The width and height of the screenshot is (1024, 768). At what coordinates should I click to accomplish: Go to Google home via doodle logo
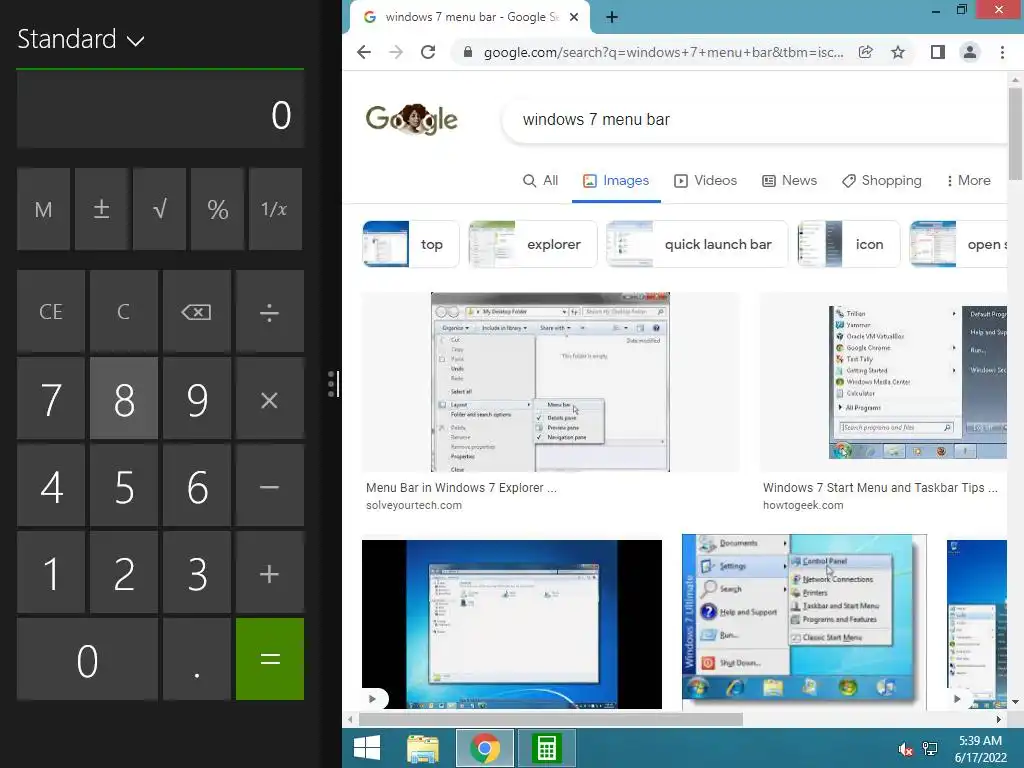pyautogui.click(x=411, y=119)
